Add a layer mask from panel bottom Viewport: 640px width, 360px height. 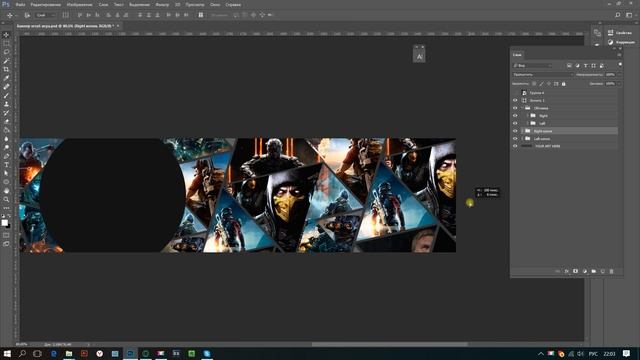576,271
